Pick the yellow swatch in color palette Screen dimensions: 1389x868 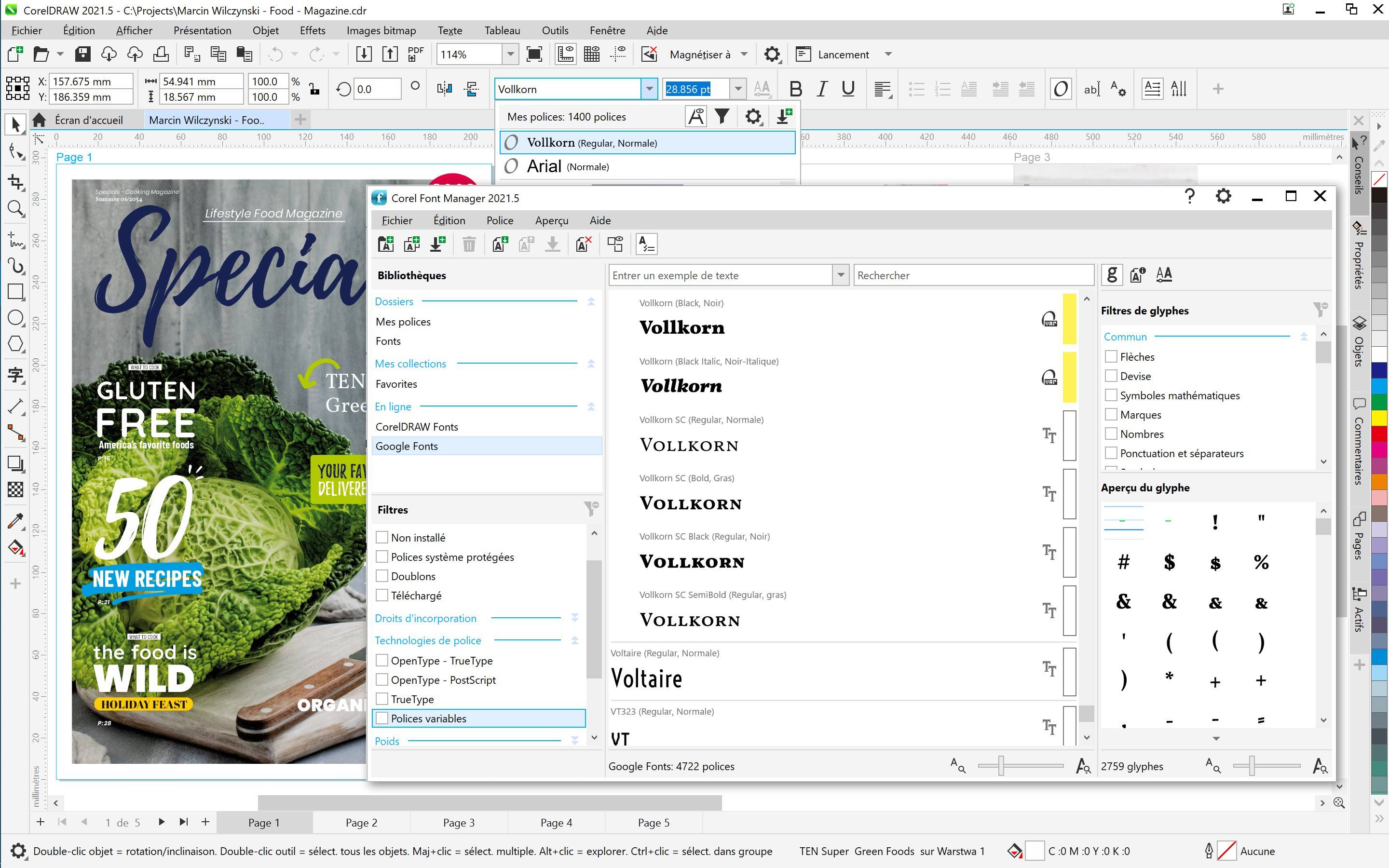pyautogui.click(x=1379, y=418)
